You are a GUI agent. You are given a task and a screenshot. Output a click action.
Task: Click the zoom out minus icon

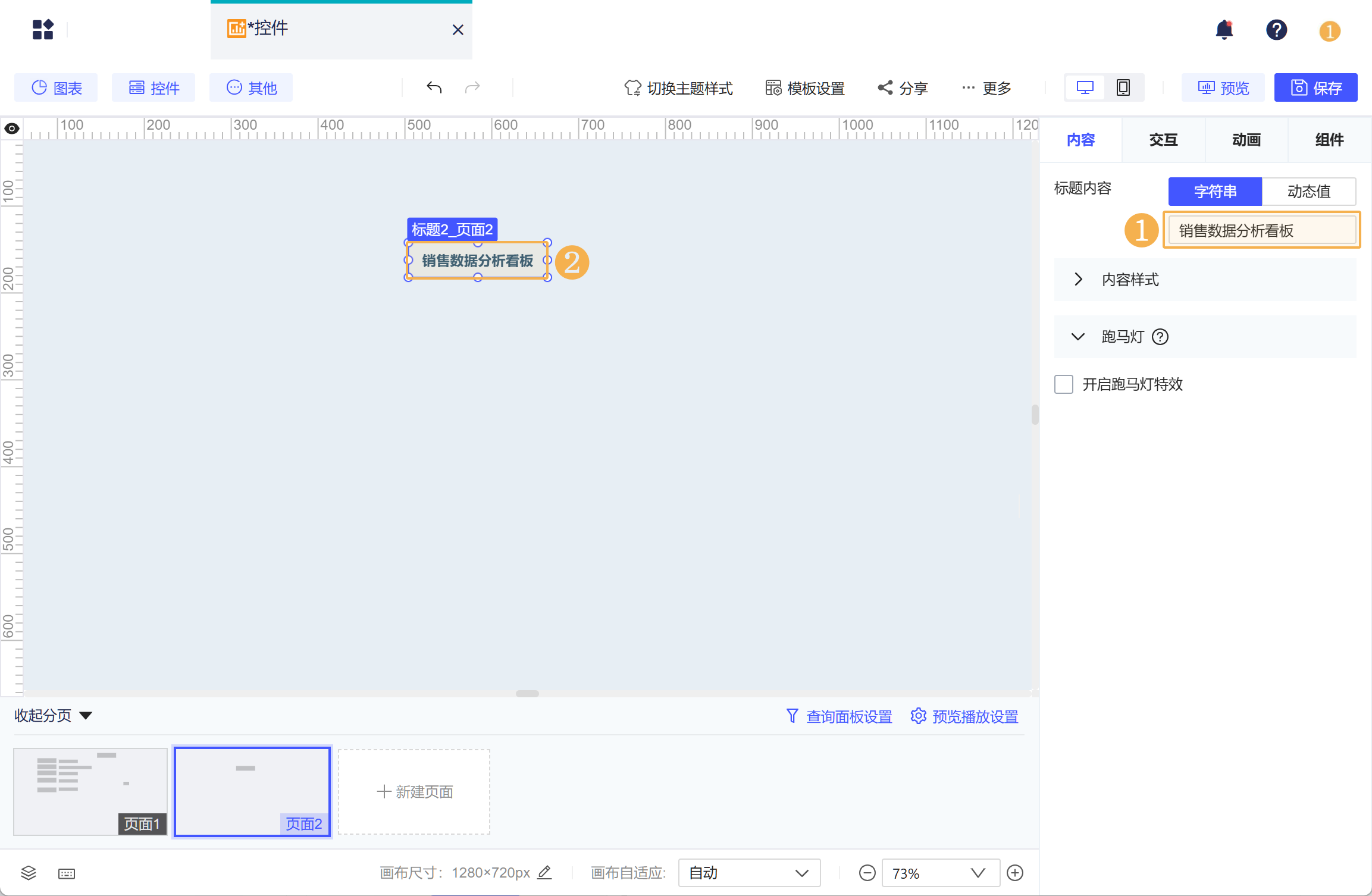(x=867, y=873)
